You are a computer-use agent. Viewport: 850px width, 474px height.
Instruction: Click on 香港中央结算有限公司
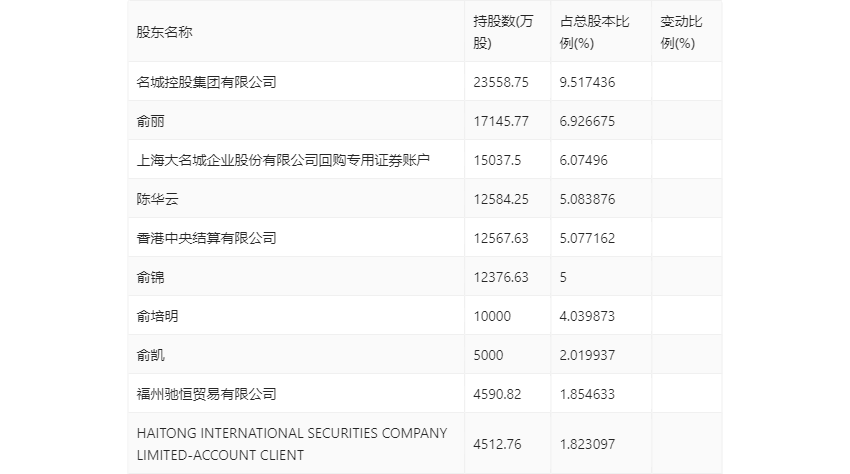[x=207, y=239]
